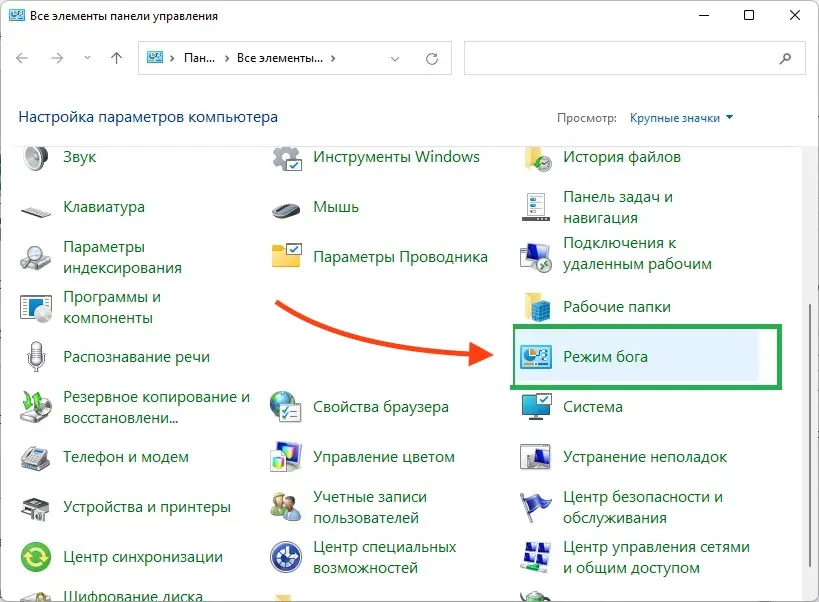Viewport: 819px width, 602px height.
Task: Click the Управление цветом icon
Action: click(x=287, y=457)
